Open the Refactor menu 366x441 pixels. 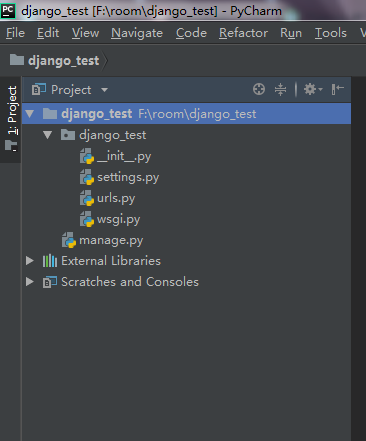click(x=243, y=33)
